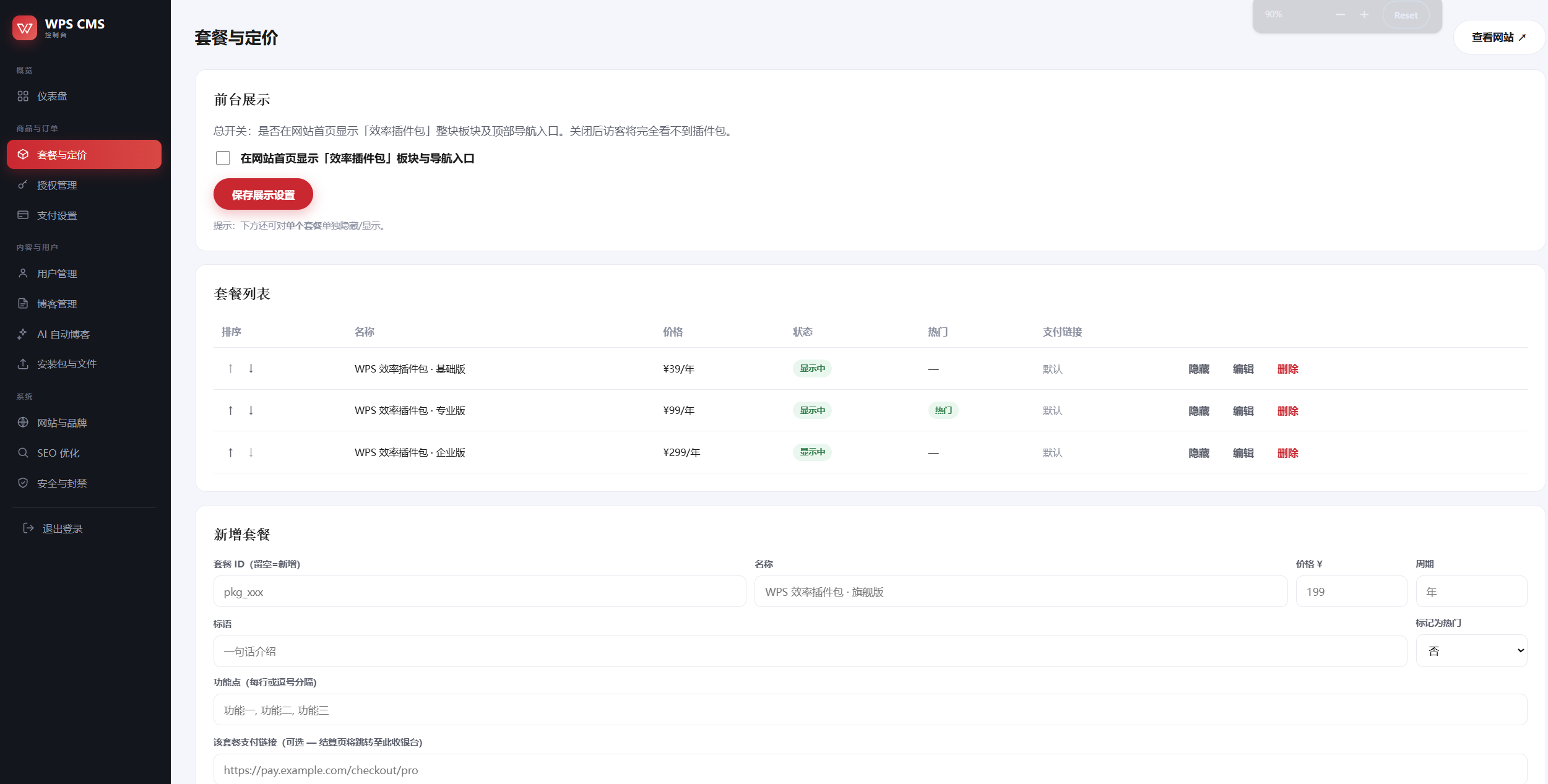Image resolution: width=1548 pixels, height=784 pixels.
Task: Focus the 价格 ¥ input field
Action: [x=1351, y=592]
